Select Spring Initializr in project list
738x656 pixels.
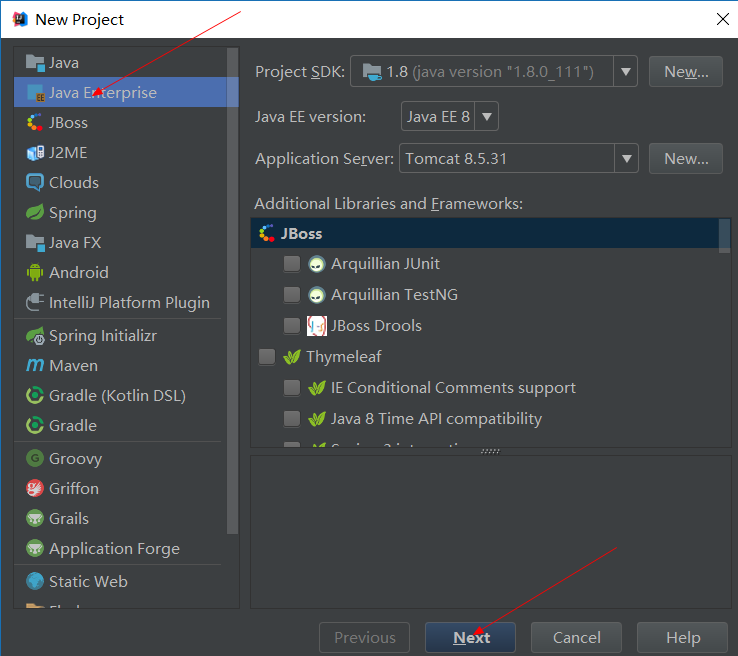click(x=102, y=336)
